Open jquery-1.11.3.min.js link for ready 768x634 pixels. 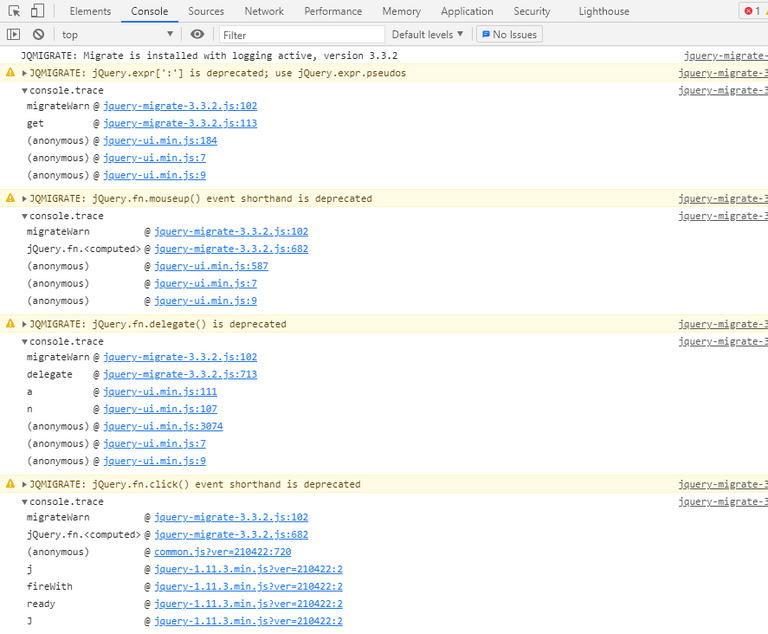248,604
